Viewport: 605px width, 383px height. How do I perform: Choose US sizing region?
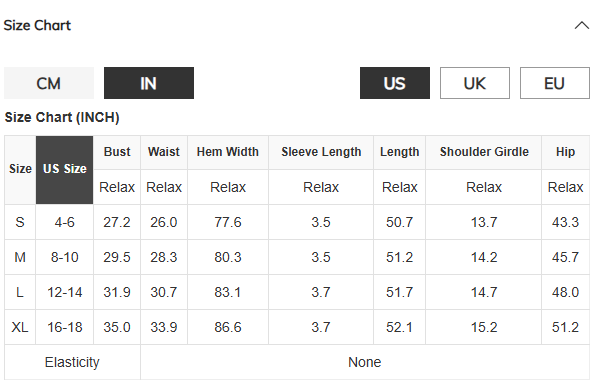click(395, 83)
